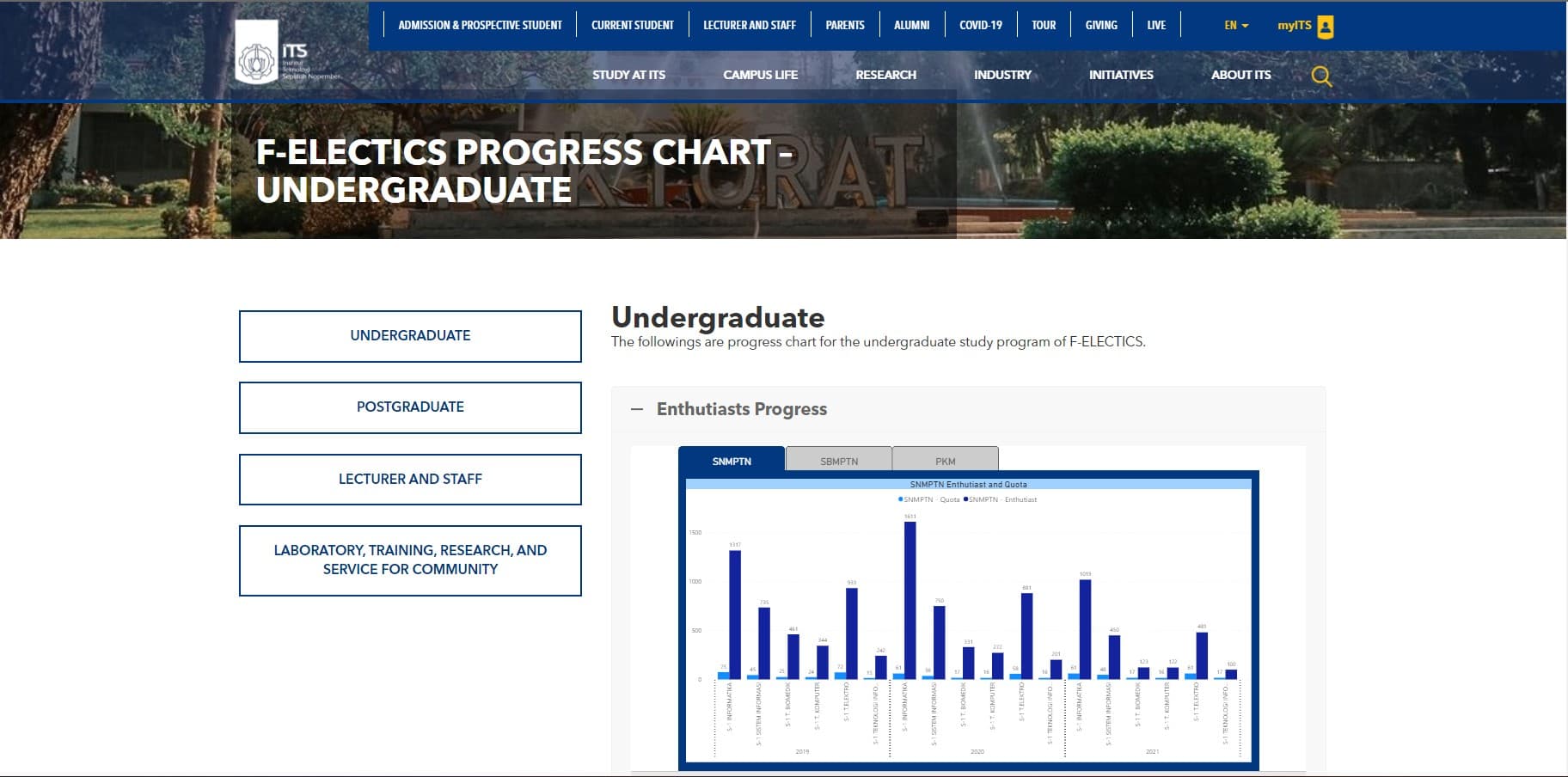Click the SNMPTN Quota legend marker
Viewport: 1568px width, 777px height.
point(900,499)
